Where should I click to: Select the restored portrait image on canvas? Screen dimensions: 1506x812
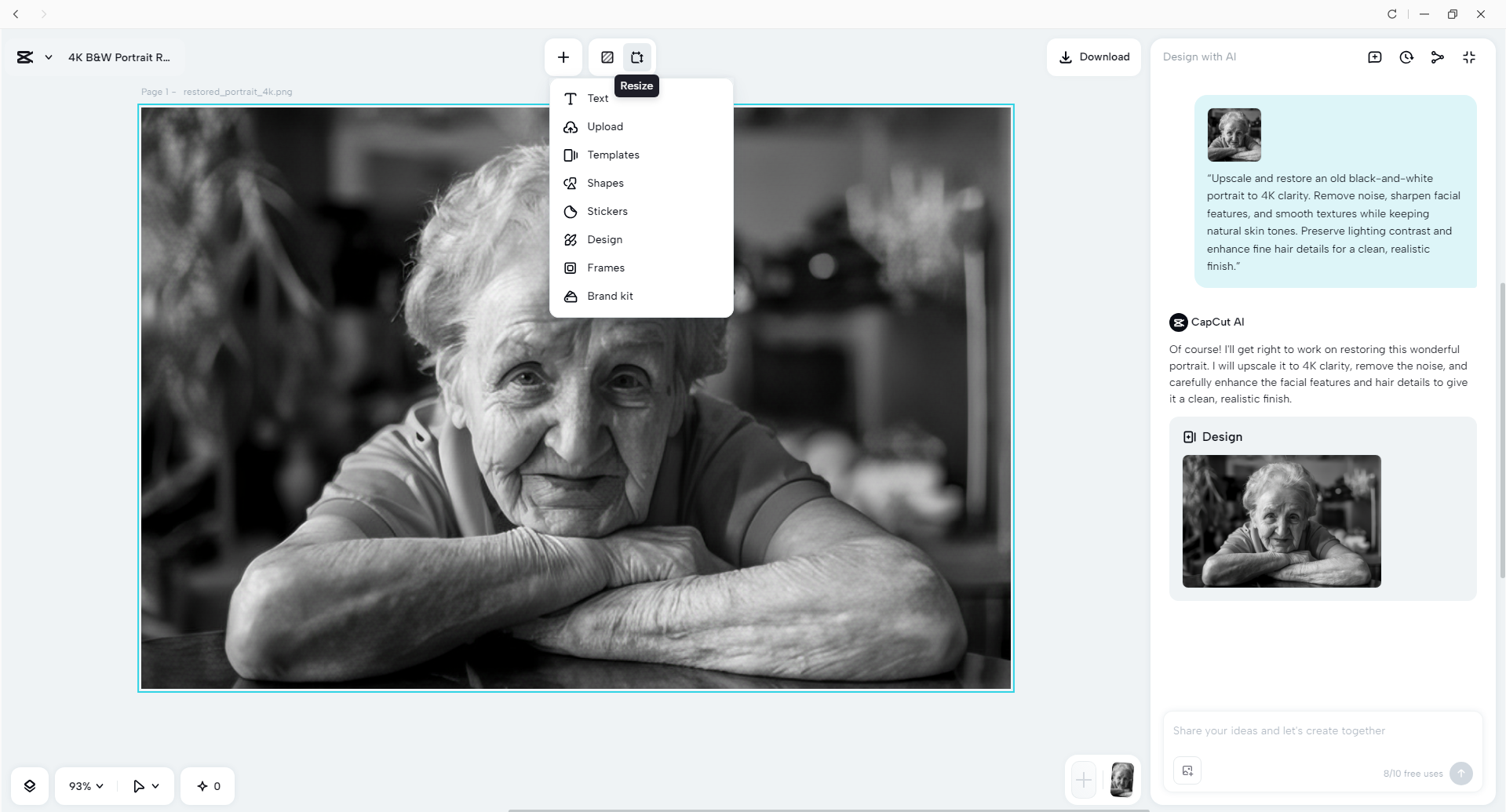pos(576,399)
